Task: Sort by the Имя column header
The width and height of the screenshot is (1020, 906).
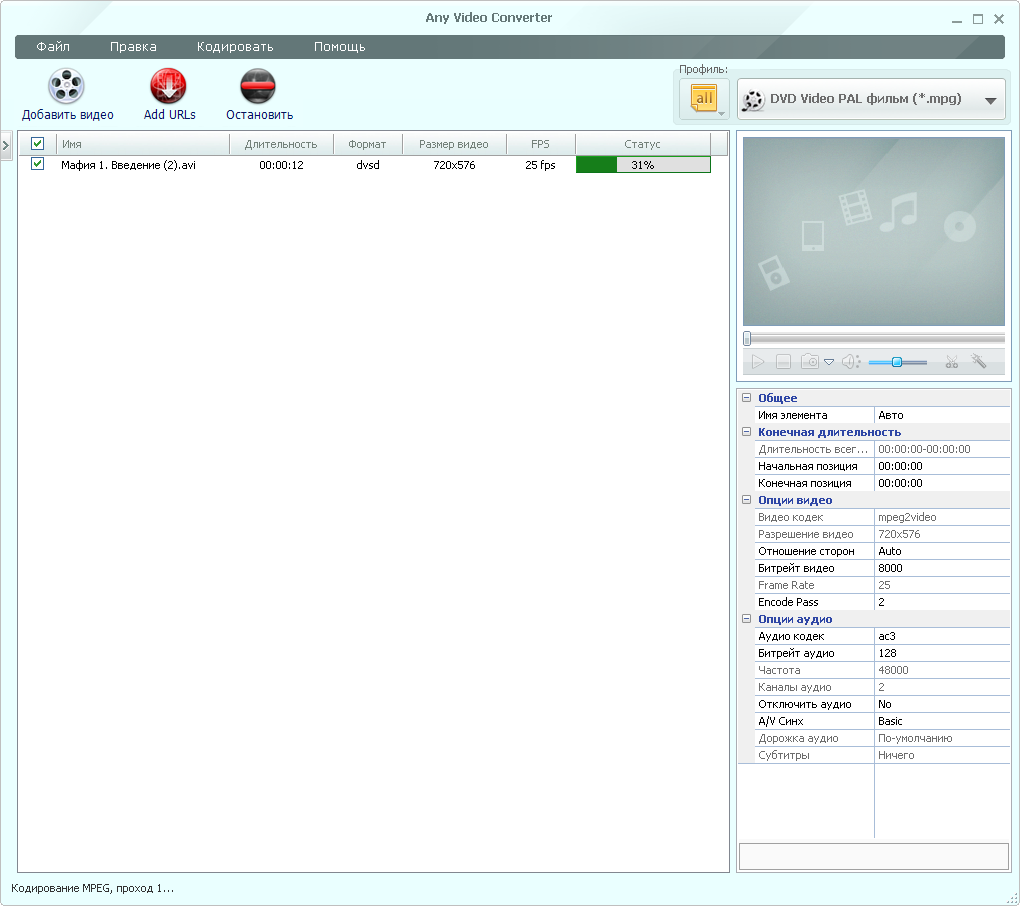Action: (143, 144)
